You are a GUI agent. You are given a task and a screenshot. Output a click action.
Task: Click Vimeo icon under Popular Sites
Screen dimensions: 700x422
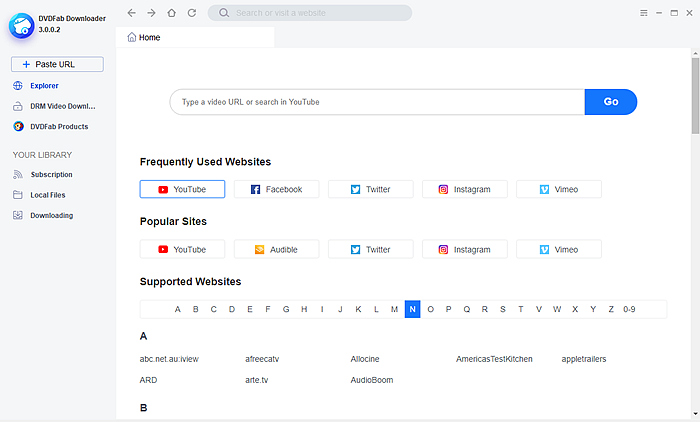(544, 249)
